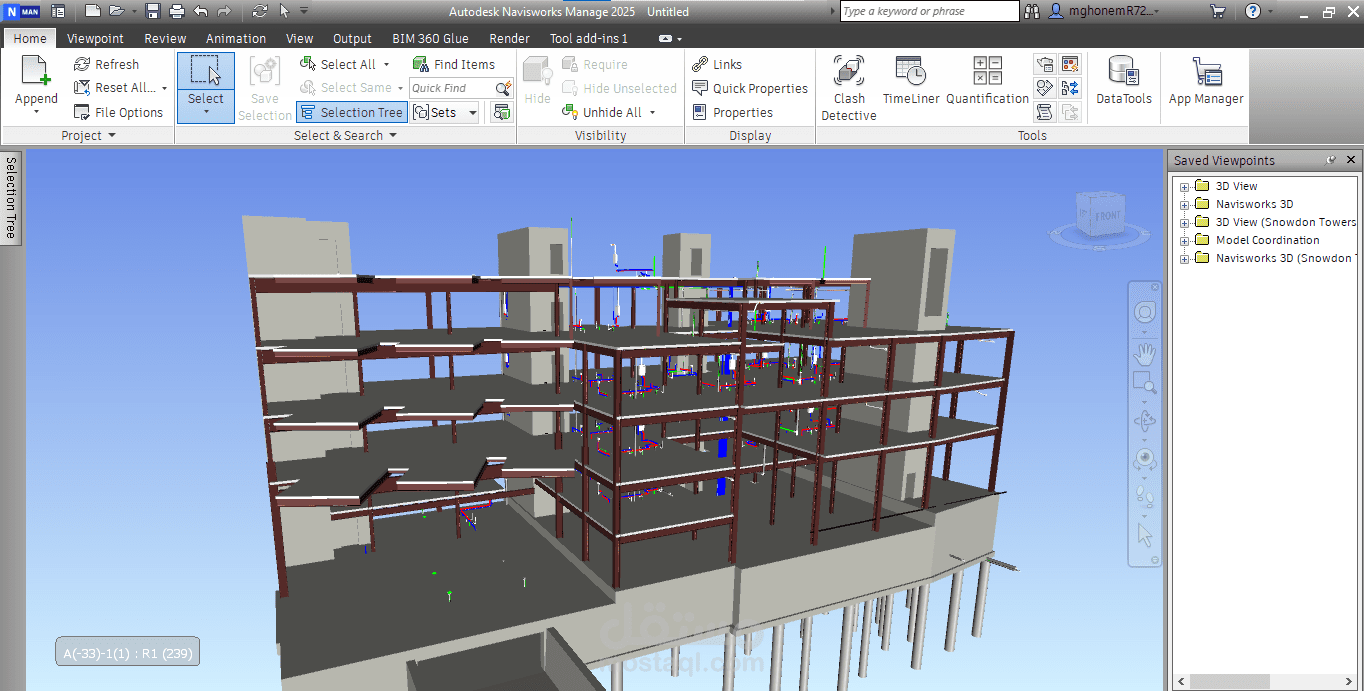The height and width of the screenshot is (691, 1364).
Task: Open the Render ribbon tab
Action: (x=509, y=38)
